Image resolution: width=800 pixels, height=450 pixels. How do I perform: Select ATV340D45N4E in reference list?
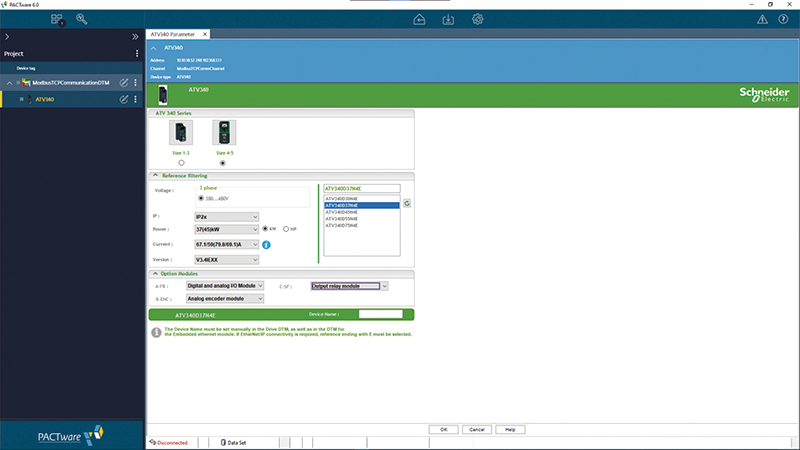click(362, 212)
